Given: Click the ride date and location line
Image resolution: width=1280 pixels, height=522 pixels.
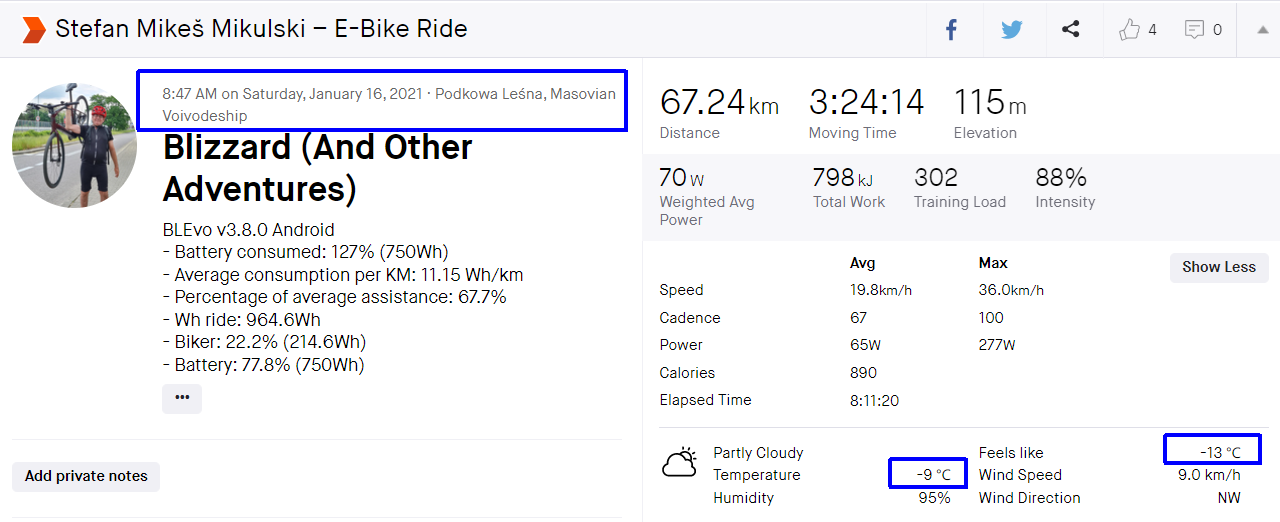Looking at the screenshot, I should (x=389, y=104).
